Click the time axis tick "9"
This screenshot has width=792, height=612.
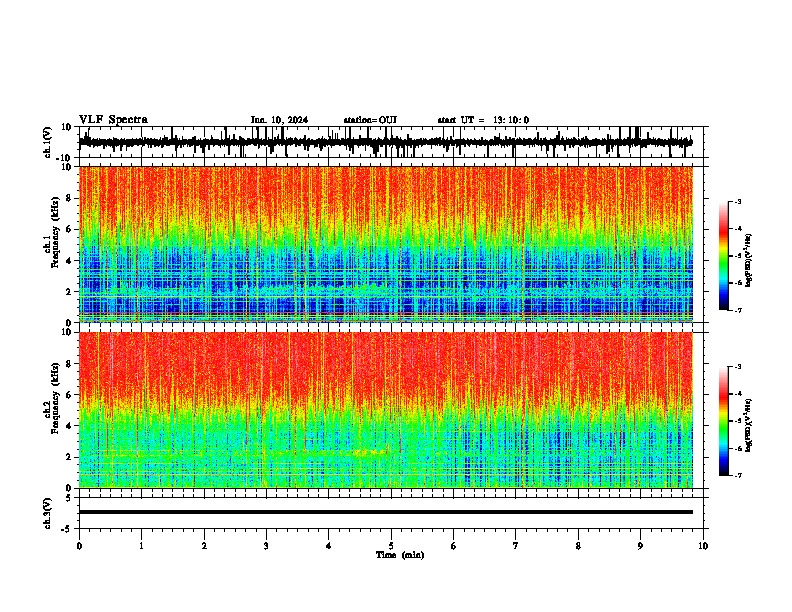click(640, 546)
